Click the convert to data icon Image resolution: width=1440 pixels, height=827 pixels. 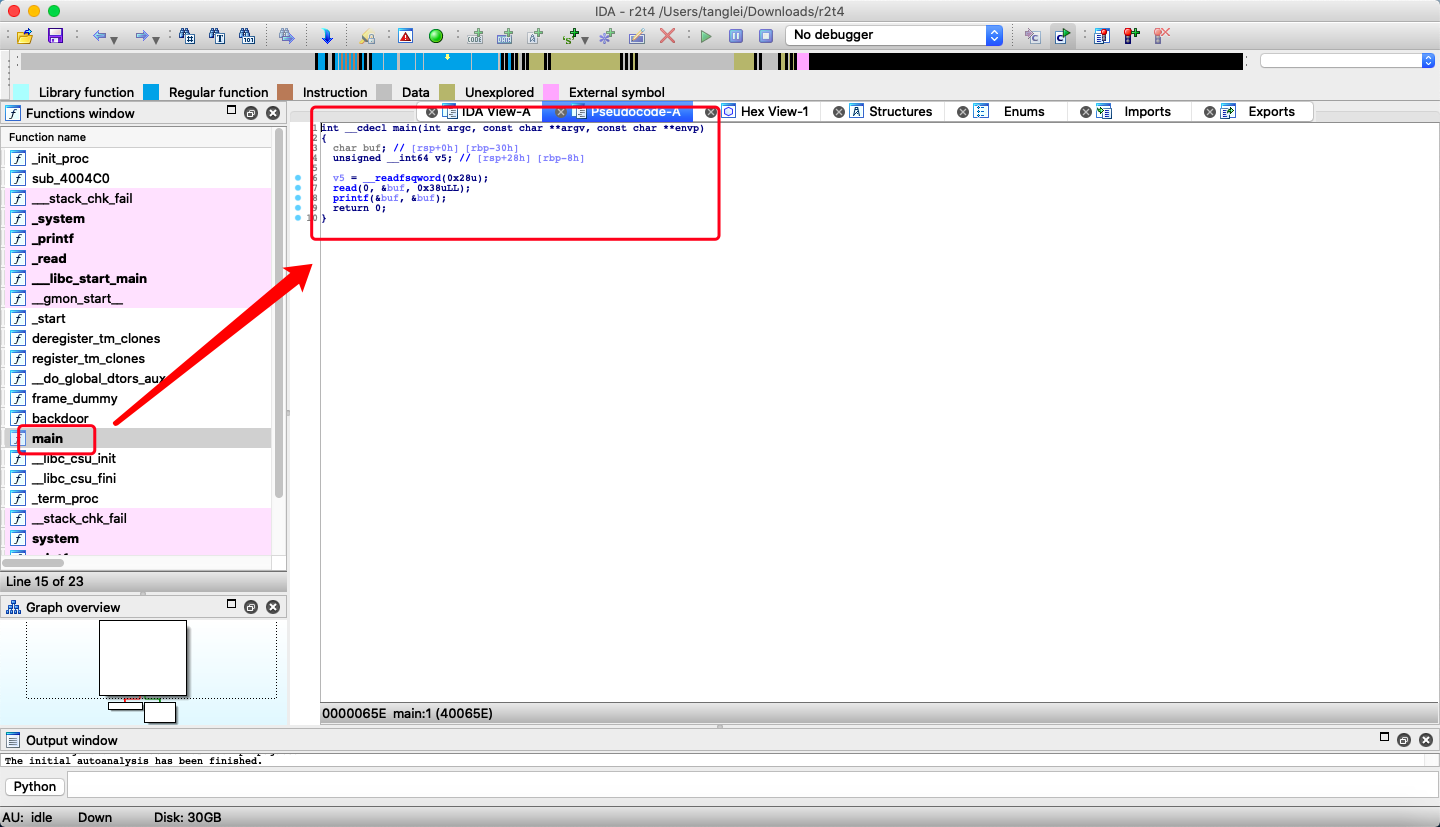pos(505,36)
